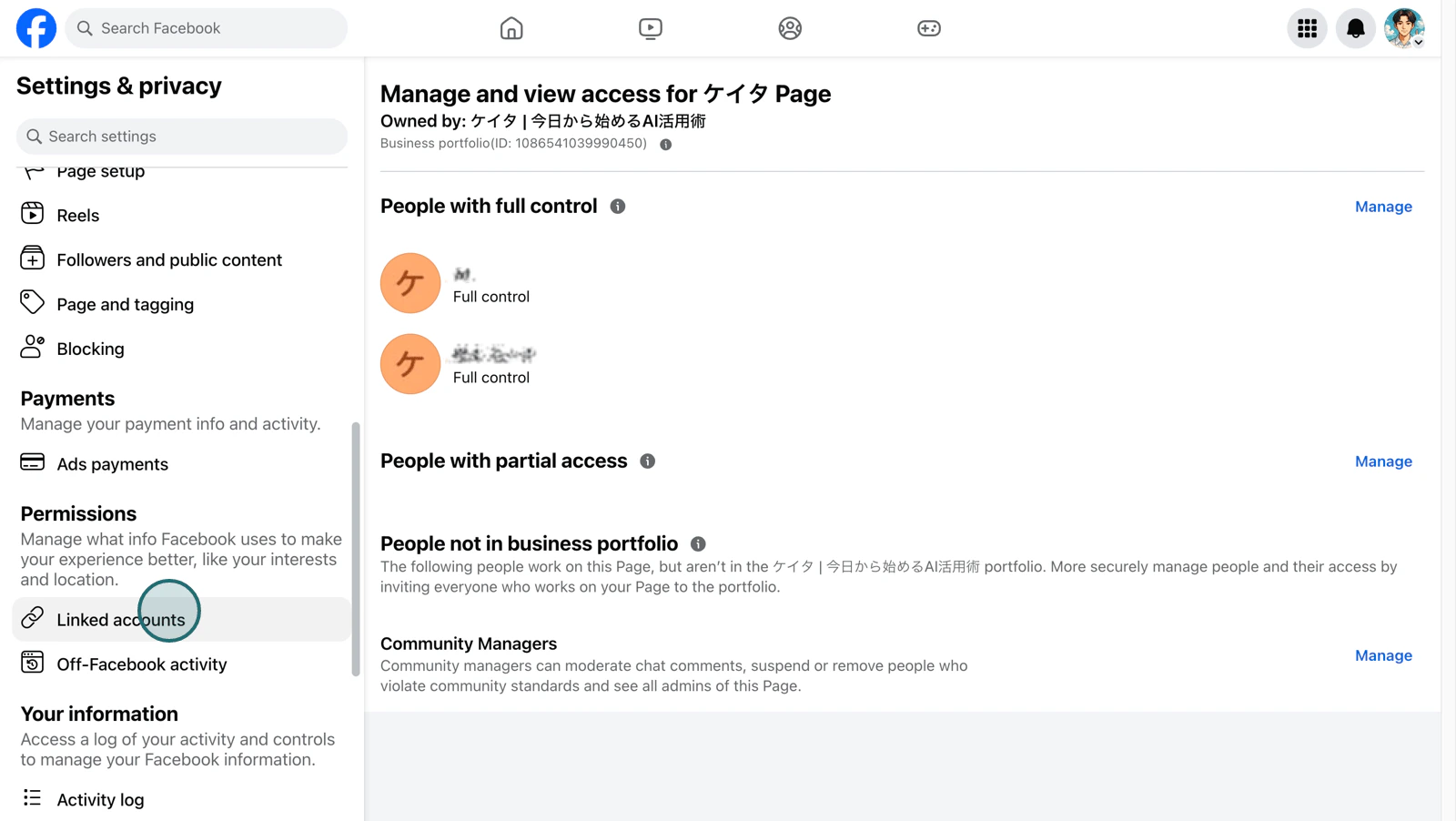The width and height of the screenshot is (1456, 821).
Task: Click the Reels icon in the sidebar
Action: [32, 214]
